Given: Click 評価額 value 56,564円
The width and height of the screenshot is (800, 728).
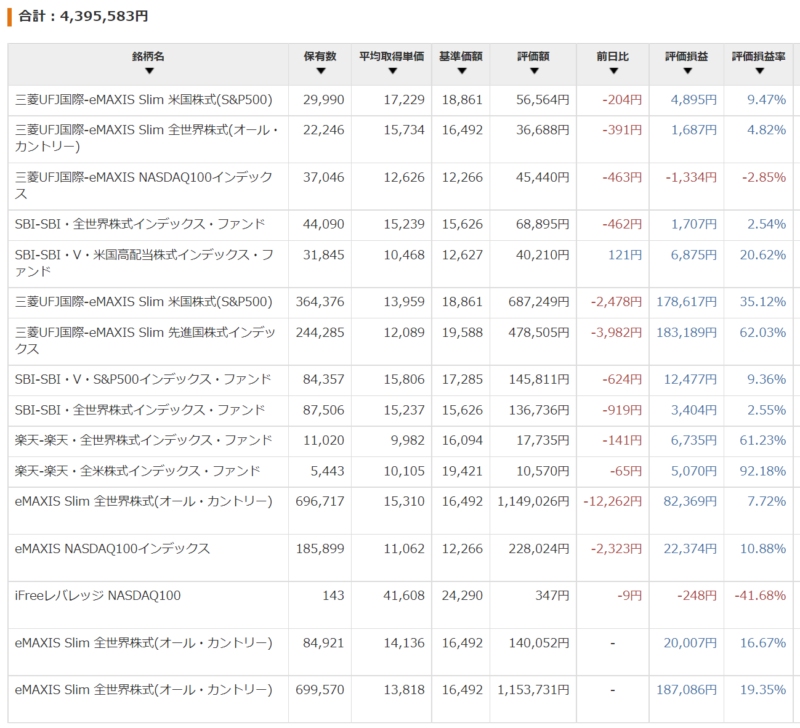Looking at the screenshot, I should pos(542,100).
